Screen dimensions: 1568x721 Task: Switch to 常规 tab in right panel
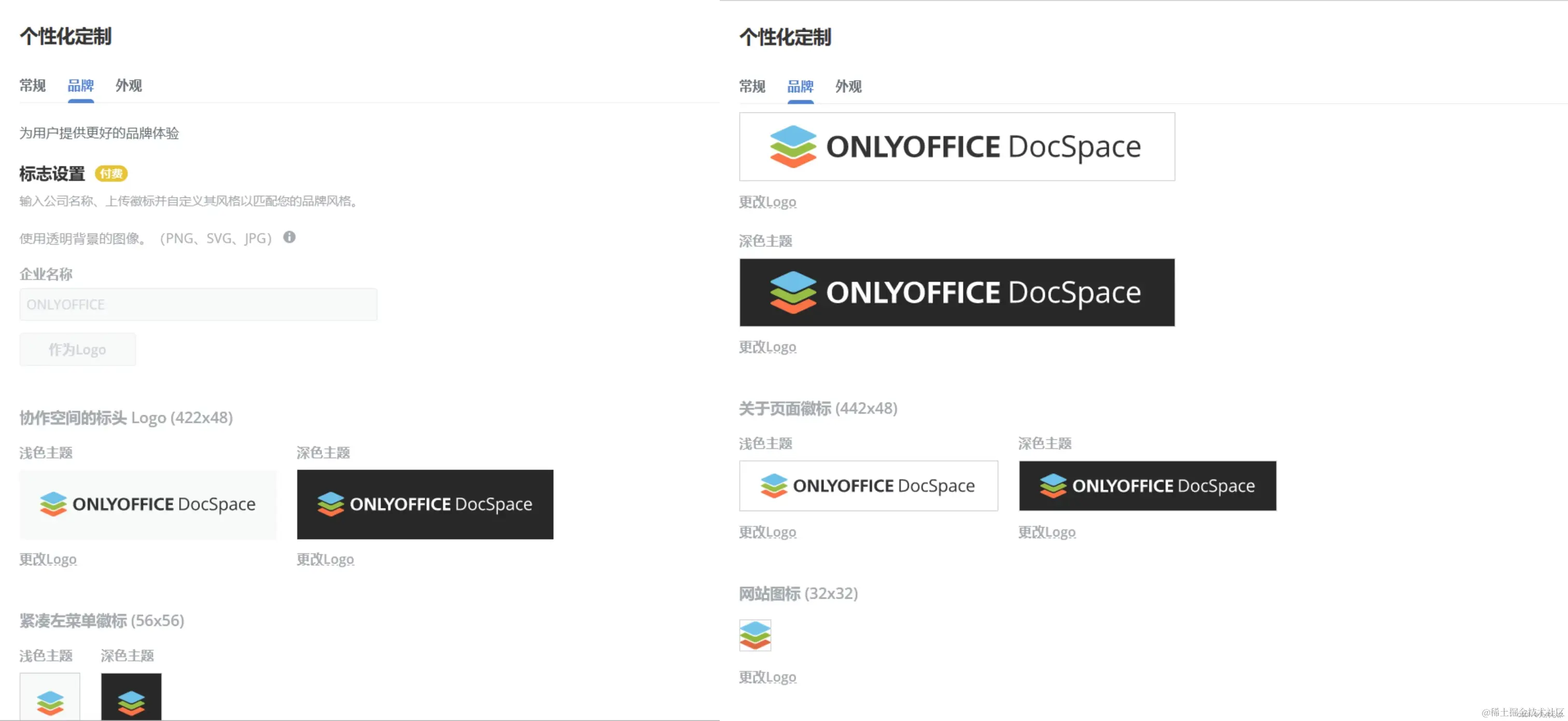[752, 87]
